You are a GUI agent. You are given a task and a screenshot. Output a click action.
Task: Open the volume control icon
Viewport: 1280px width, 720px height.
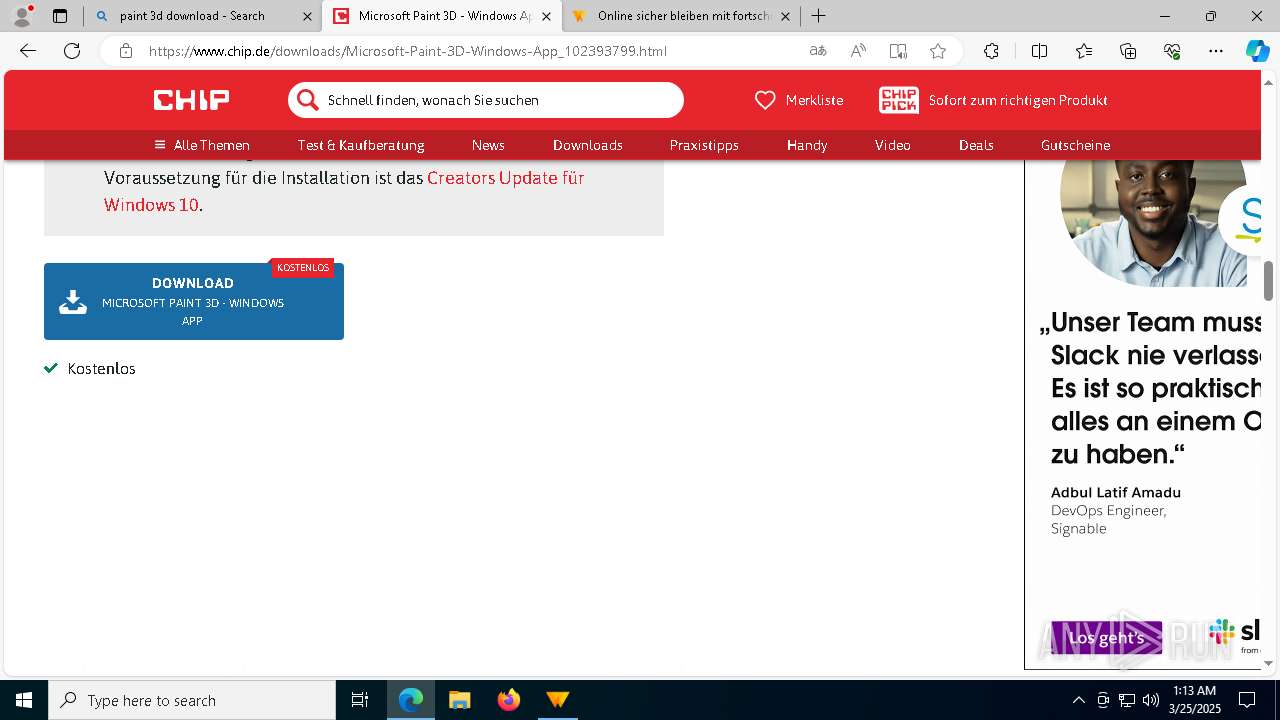(x=1150, y=700)
